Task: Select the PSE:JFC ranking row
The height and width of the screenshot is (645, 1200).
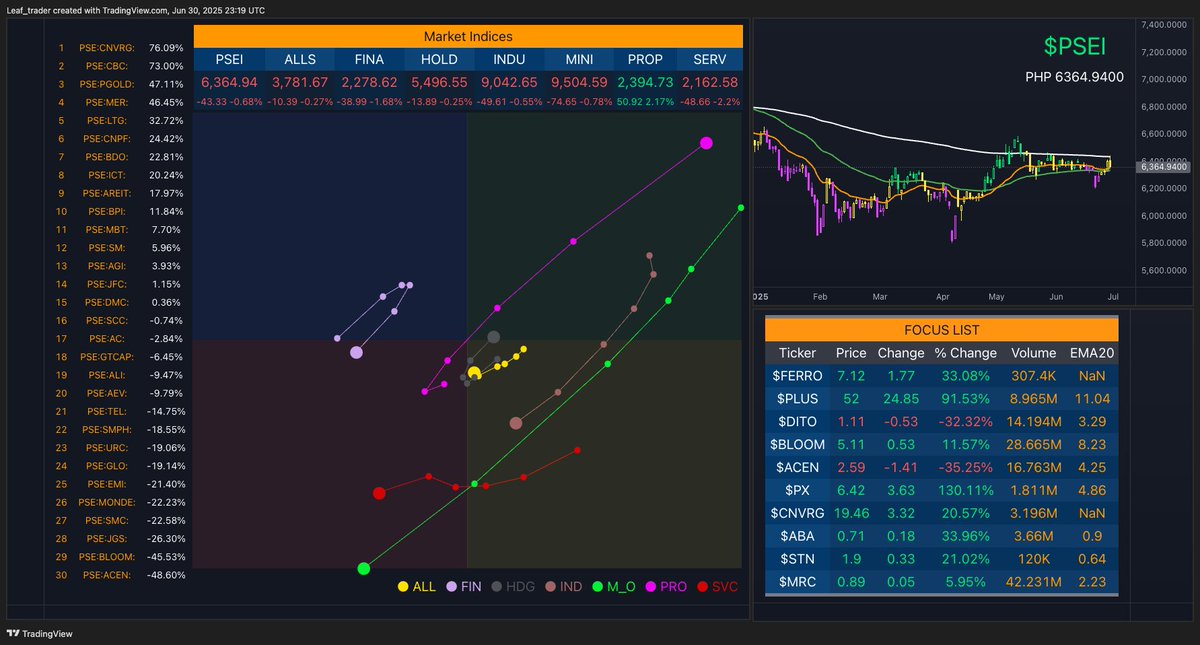Action: (120, 284)
